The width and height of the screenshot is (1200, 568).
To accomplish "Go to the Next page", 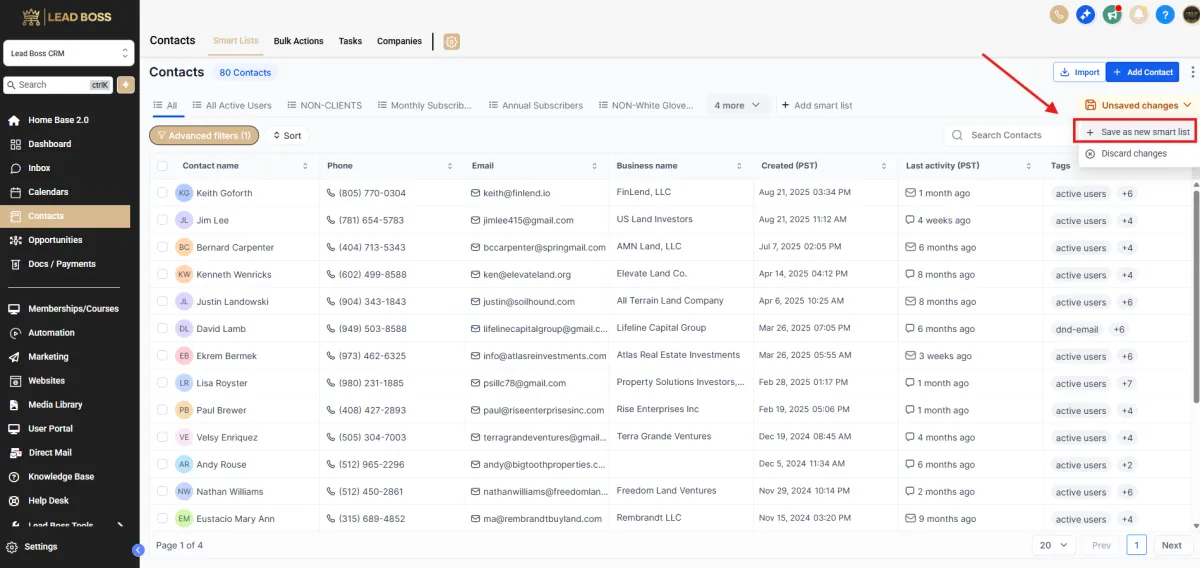I will 1171,545.
